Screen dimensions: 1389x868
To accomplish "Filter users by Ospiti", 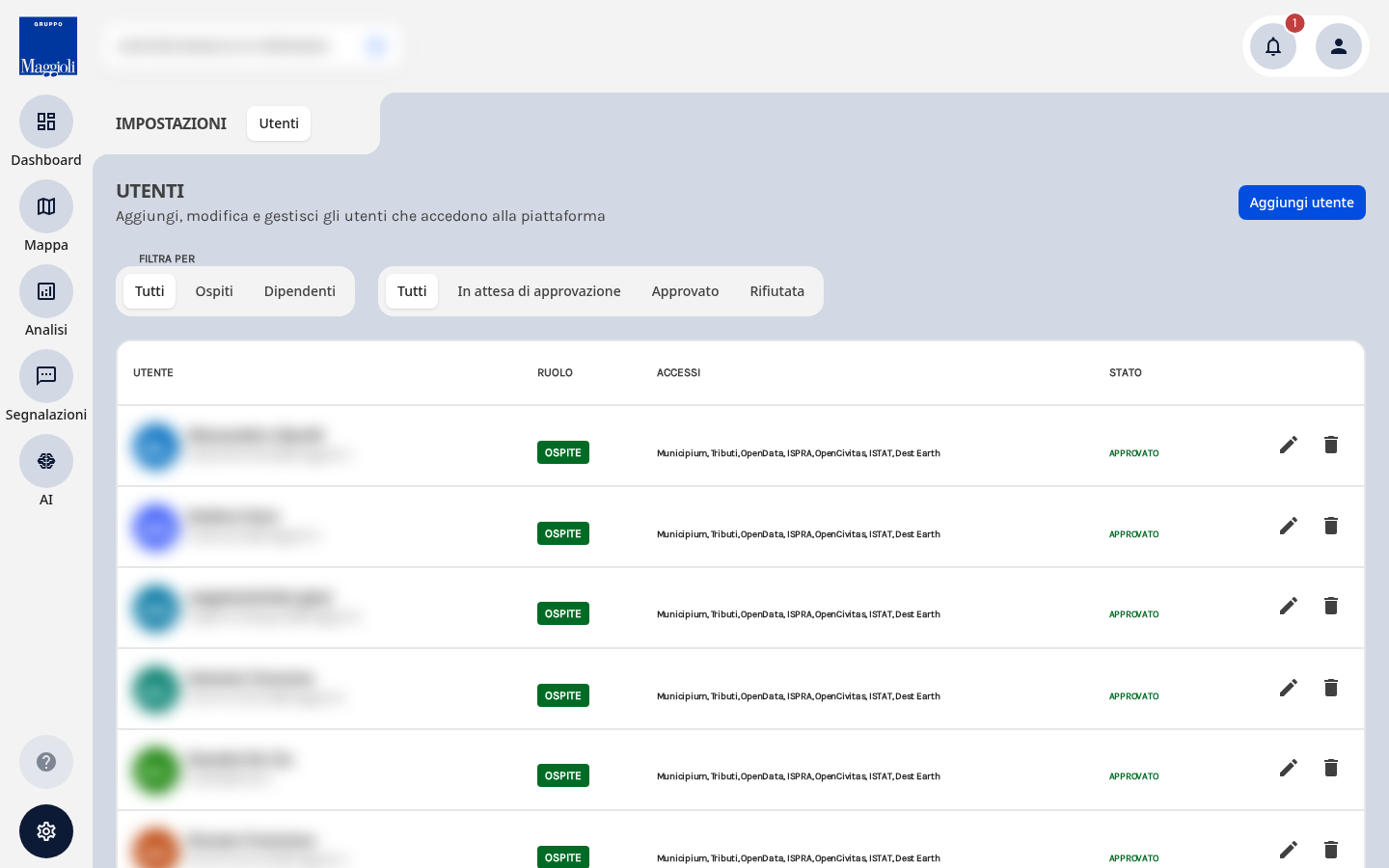I will [x=214, y=291].
